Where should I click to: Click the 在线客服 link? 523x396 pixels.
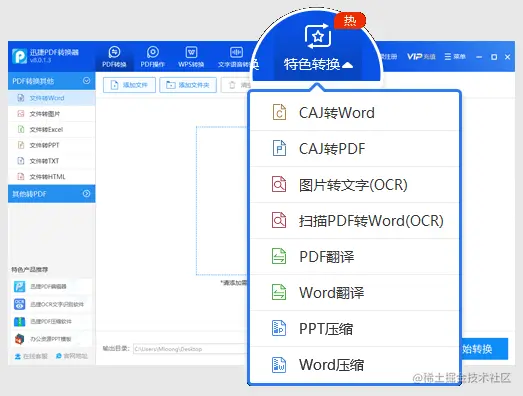point(31,356)
